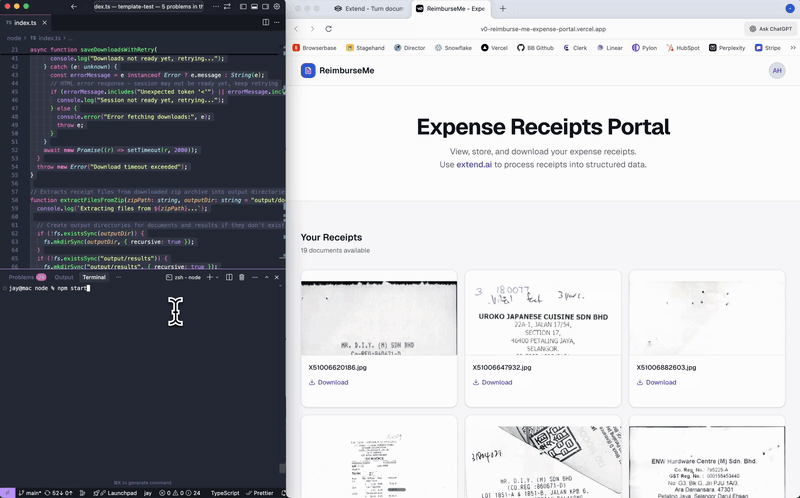Download receipt X51006620186.jpg

click(329, 382)
